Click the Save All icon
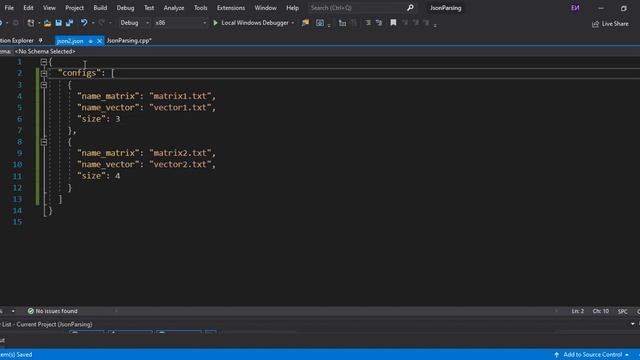Viewport: 640px width, 360px height. click(x=69, y=23)
